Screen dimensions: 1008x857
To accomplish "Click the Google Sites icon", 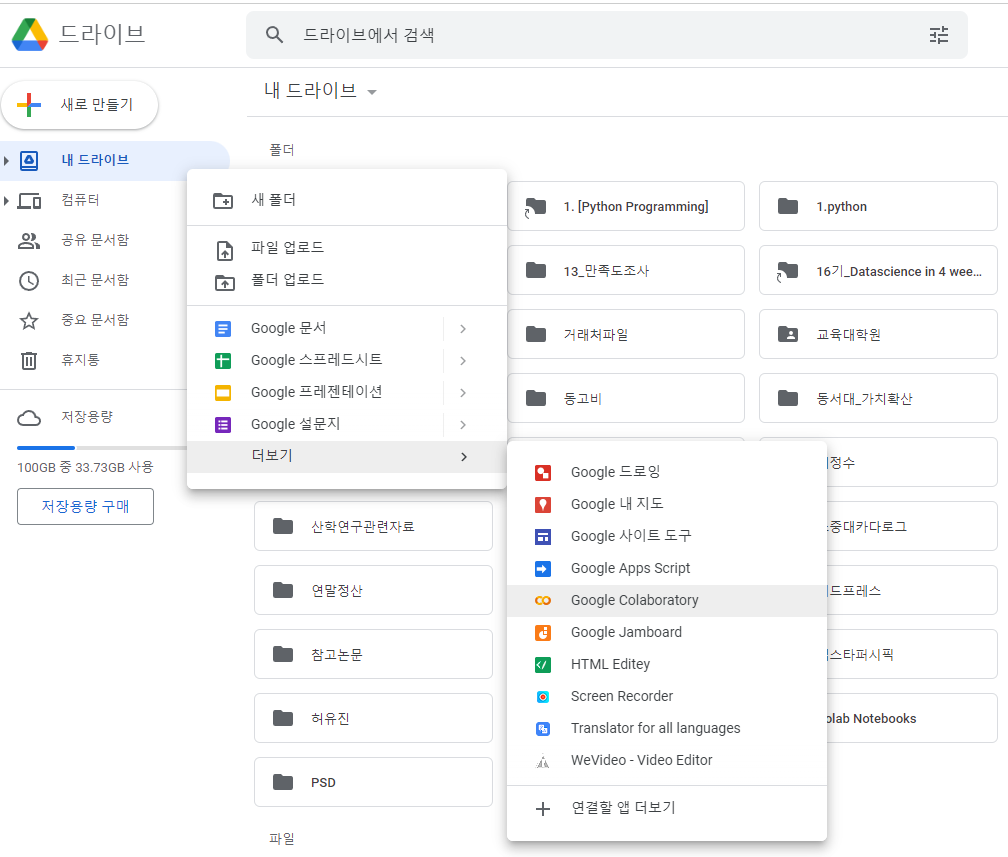I will (x=543, y=536).
